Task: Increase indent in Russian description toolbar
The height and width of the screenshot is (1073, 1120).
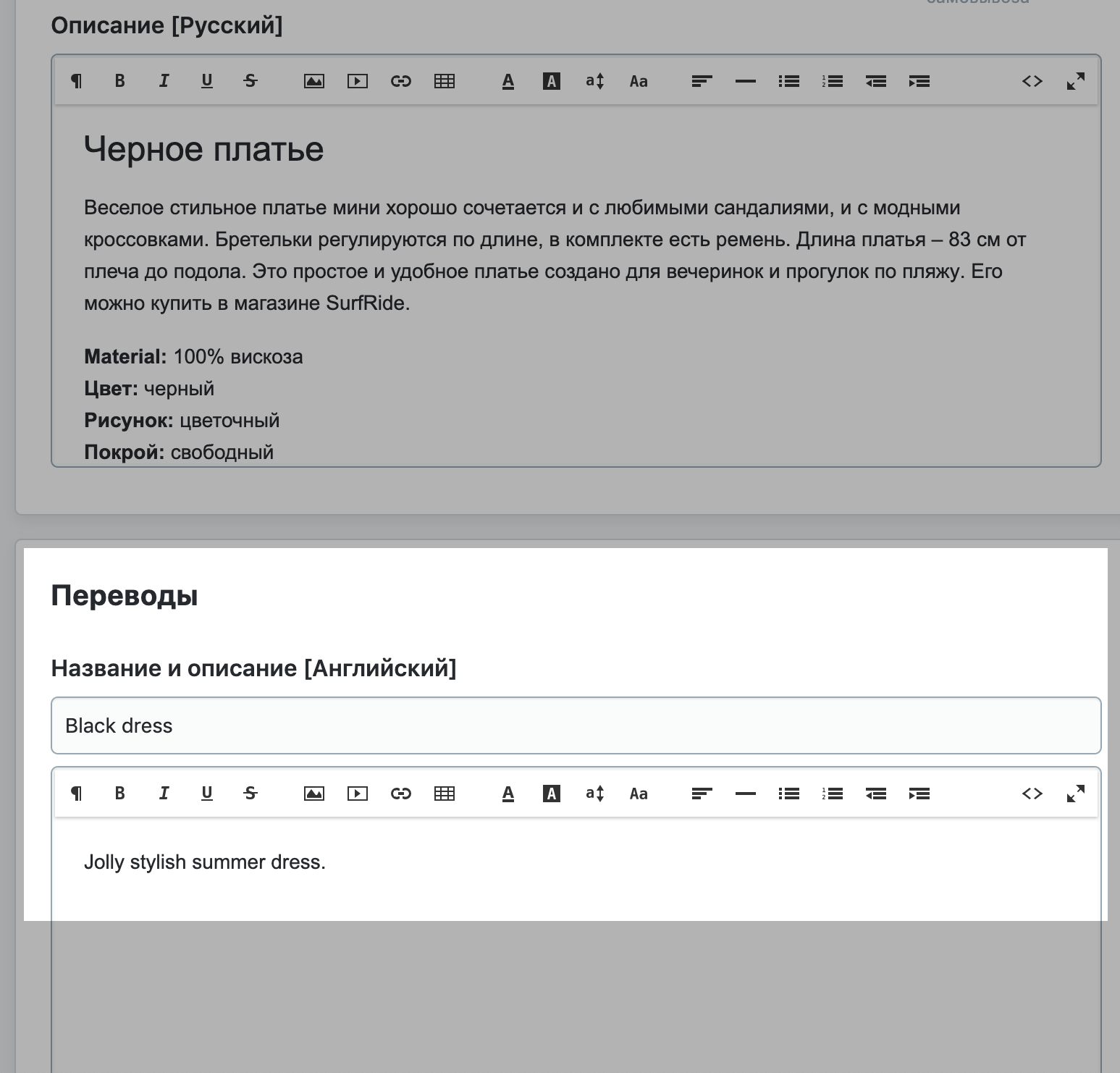Action: click(919, 81)
